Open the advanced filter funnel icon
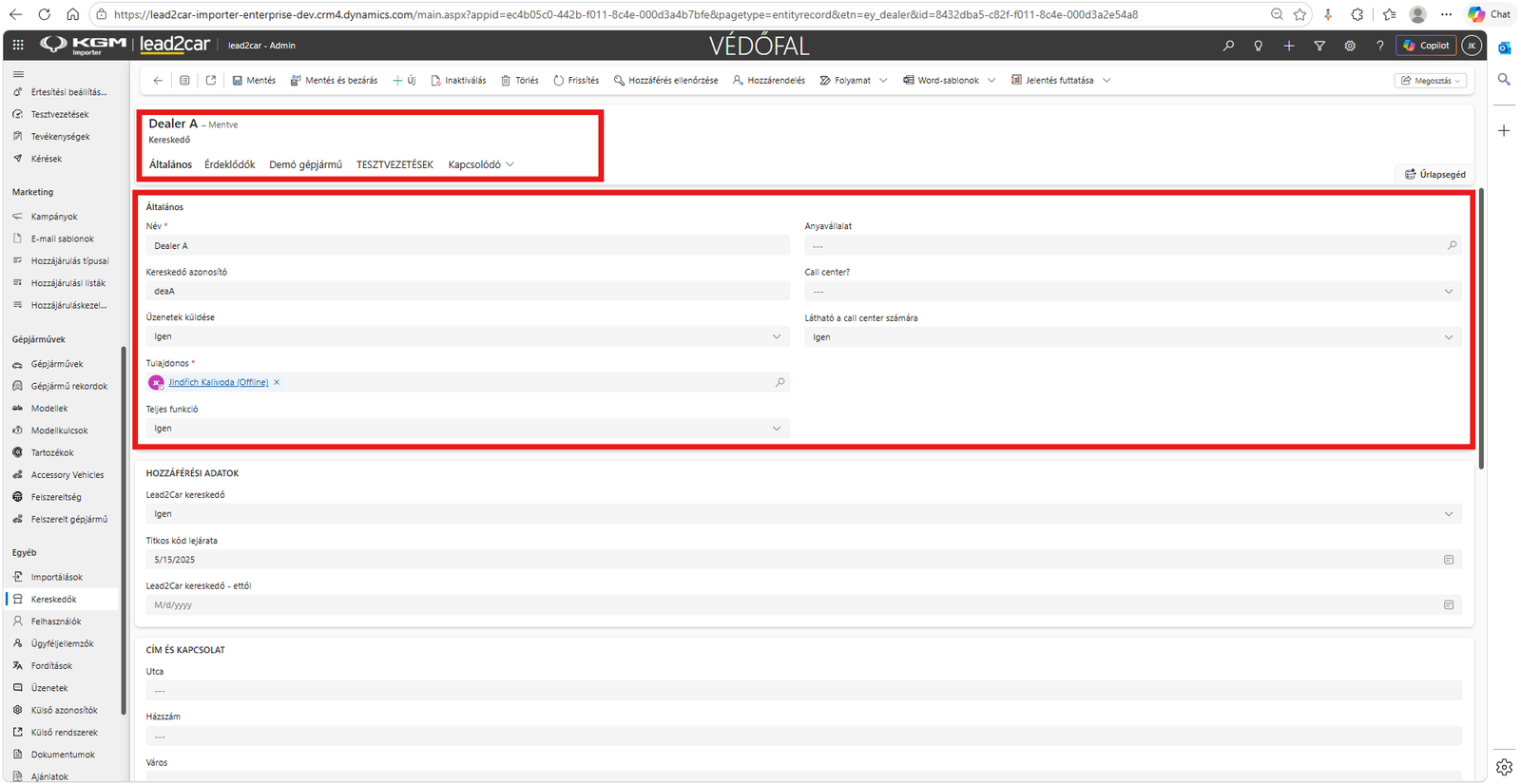Screen dimensions: 1521x784 click(x=1319, y=46)
